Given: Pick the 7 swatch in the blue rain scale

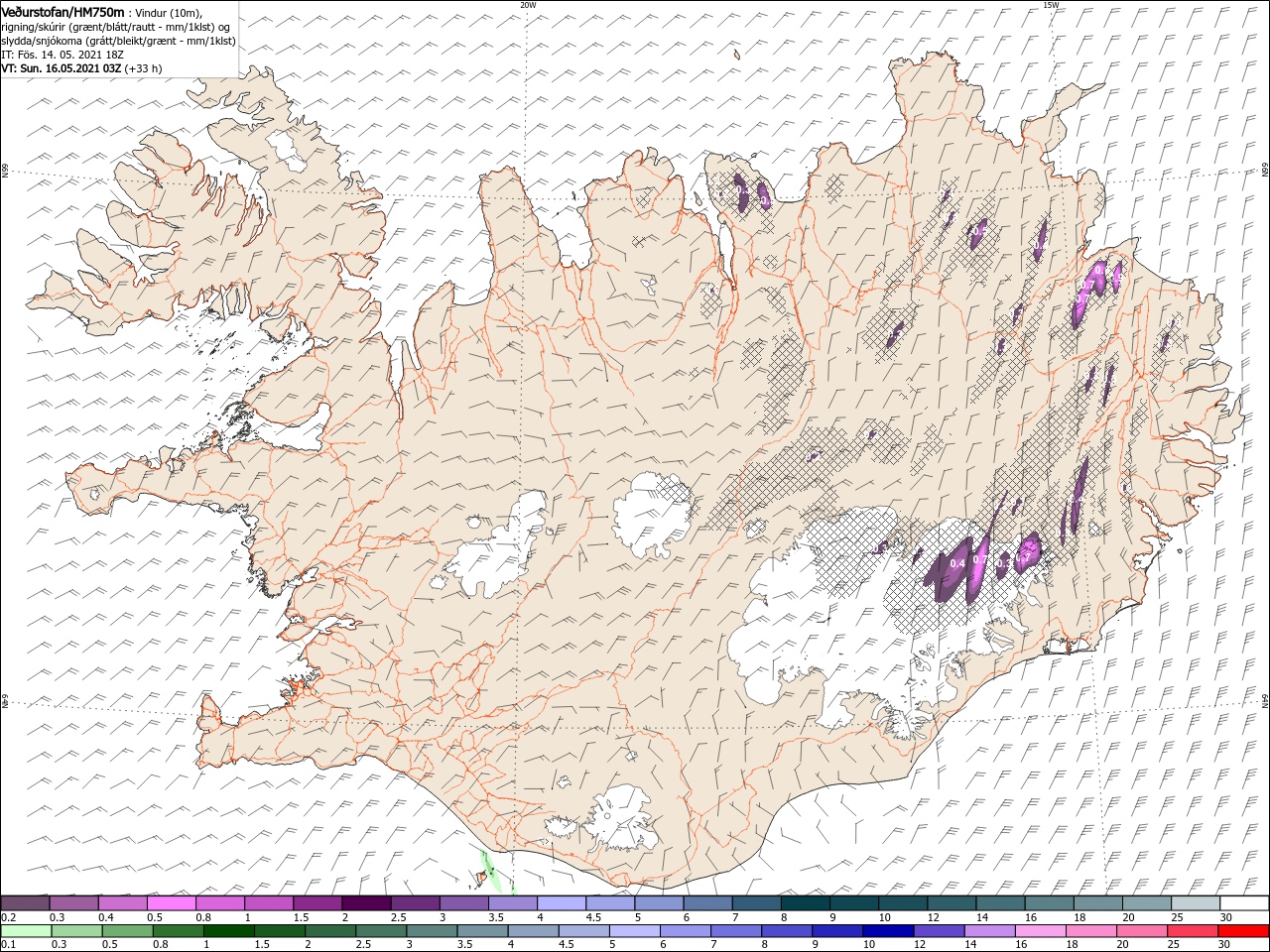Looking at the screenshot, I should pos(735,931).
